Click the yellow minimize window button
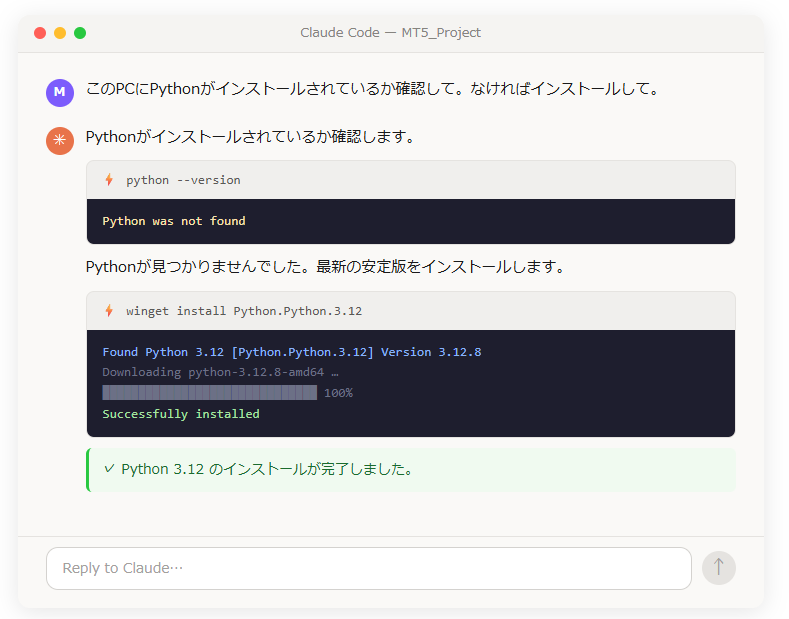This screenshot has width=789, height=619. [60, 33]
